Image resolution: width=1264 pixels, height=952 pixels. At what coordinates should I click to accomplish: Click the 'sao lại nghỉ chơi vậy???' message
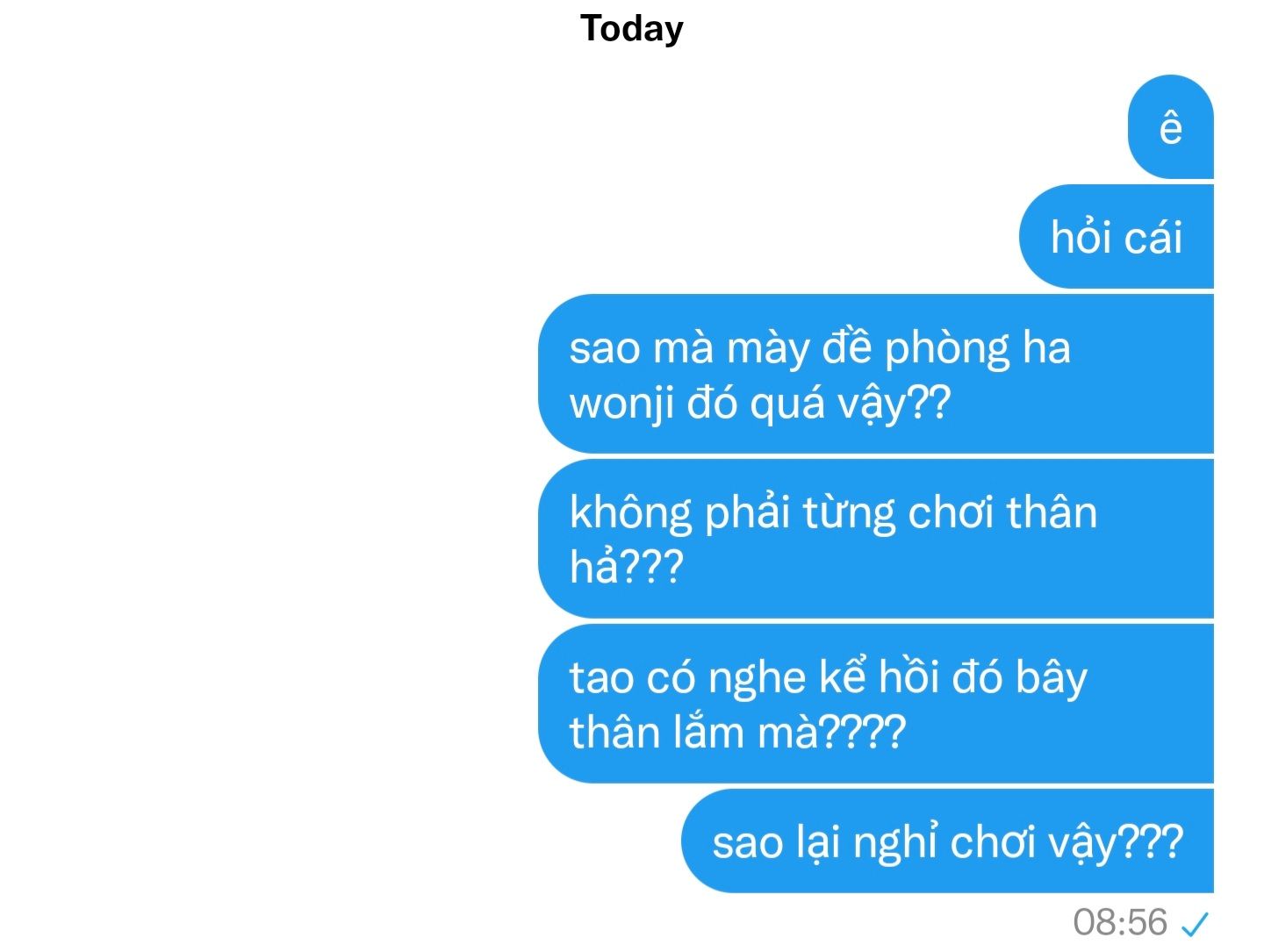click(947, 841)
